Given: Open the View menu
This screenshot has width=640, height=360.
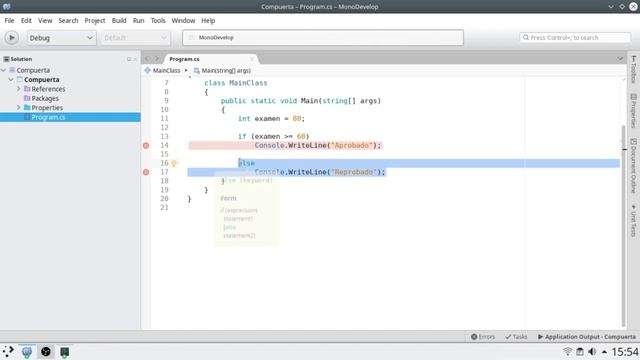Looking at the screenshot, I should click(45, 20).
